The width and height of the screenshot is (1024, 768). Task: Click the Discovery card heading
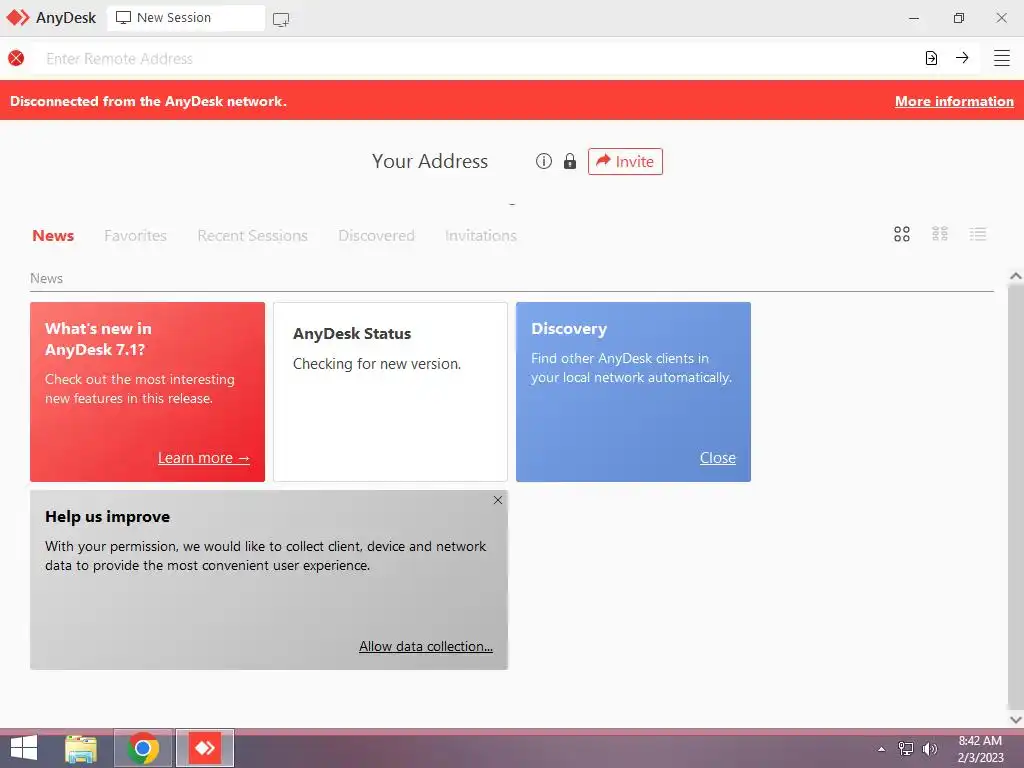[569, 329]
